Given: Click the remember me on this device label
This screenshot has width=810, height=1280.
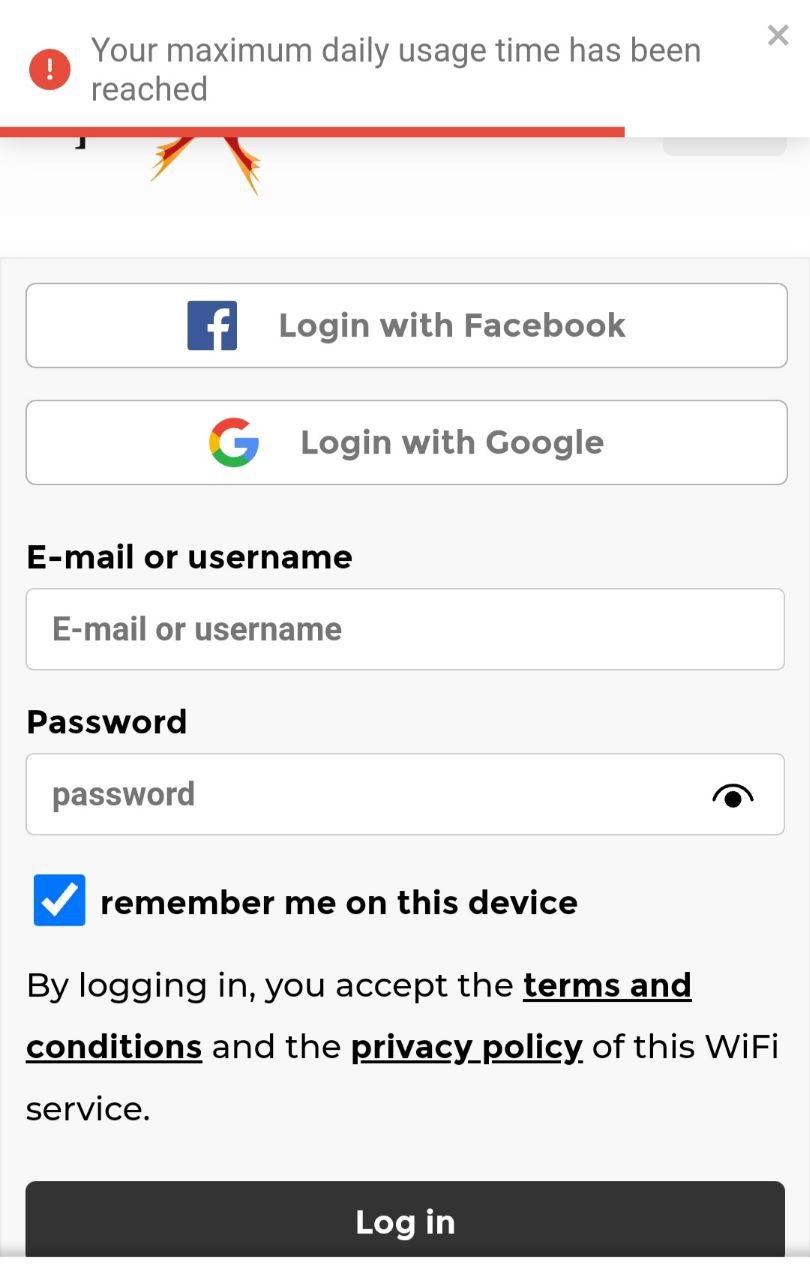Looking at the screenshot, I should click(x=339, y=903).
